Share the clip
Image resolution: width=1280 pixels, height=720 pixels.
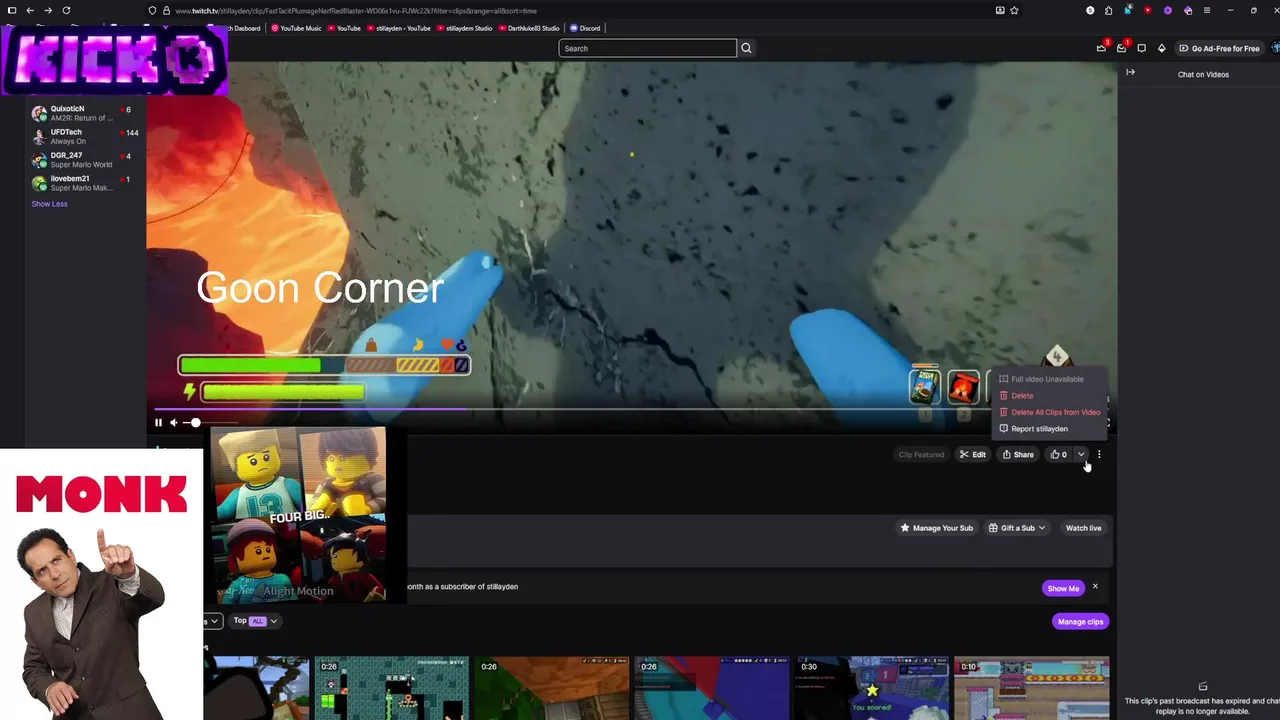(1018, 455)
